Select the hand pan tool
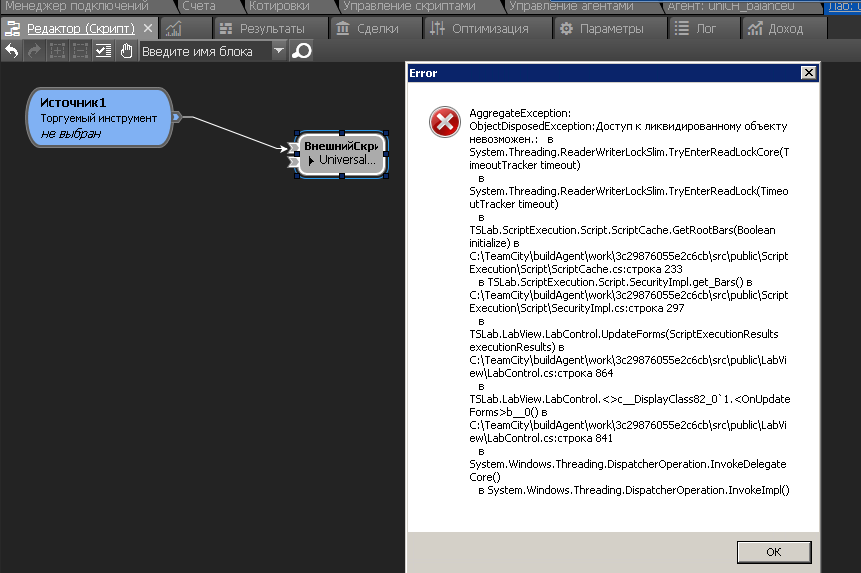This screenshot has height=573, width=861. point(126,51)
